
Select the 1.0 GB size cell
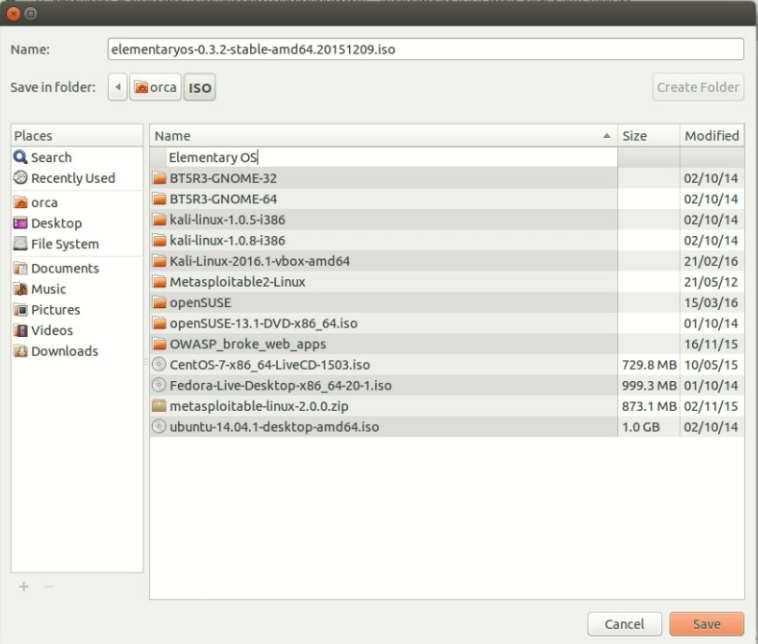click(x=641, y=427)
